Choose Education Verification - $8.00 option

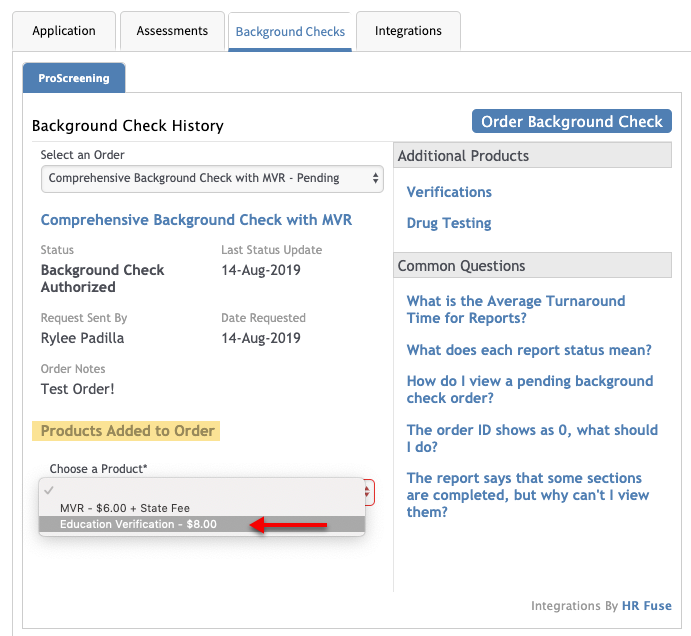(x=202, y=524)
